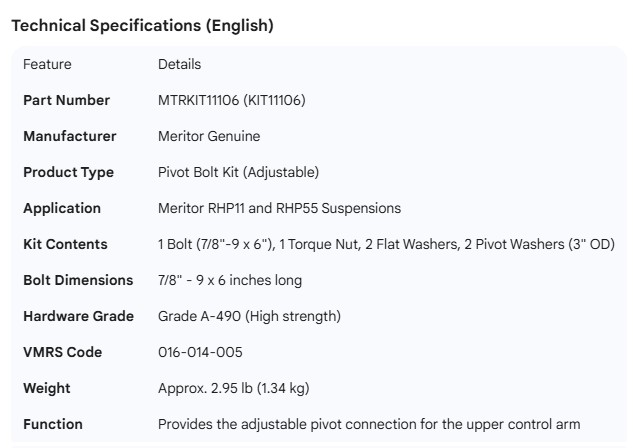Click the Details column header
The image size is (633, 448).
pos(180,64)
